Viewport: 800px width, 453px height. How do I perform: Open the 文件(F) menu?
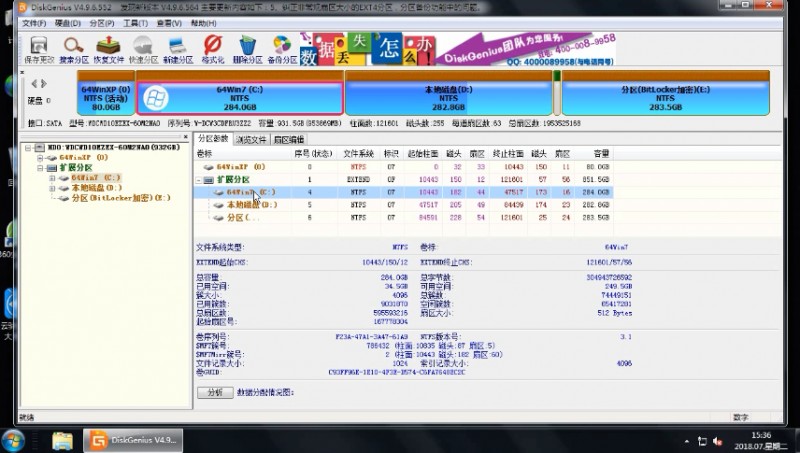pos(34,23)
